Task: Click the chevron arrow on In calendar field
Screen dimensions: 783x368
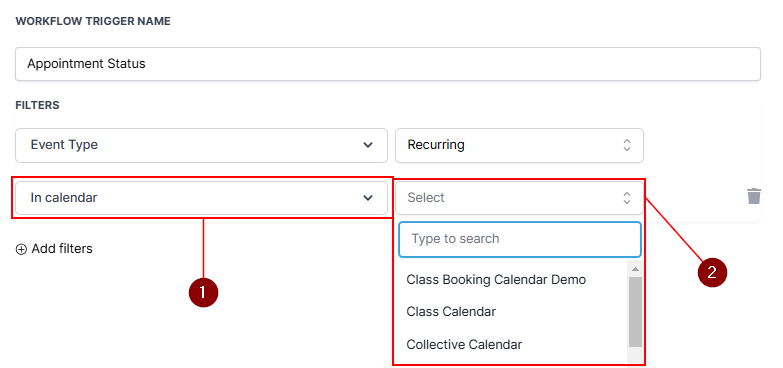Action: pos(368,198)
